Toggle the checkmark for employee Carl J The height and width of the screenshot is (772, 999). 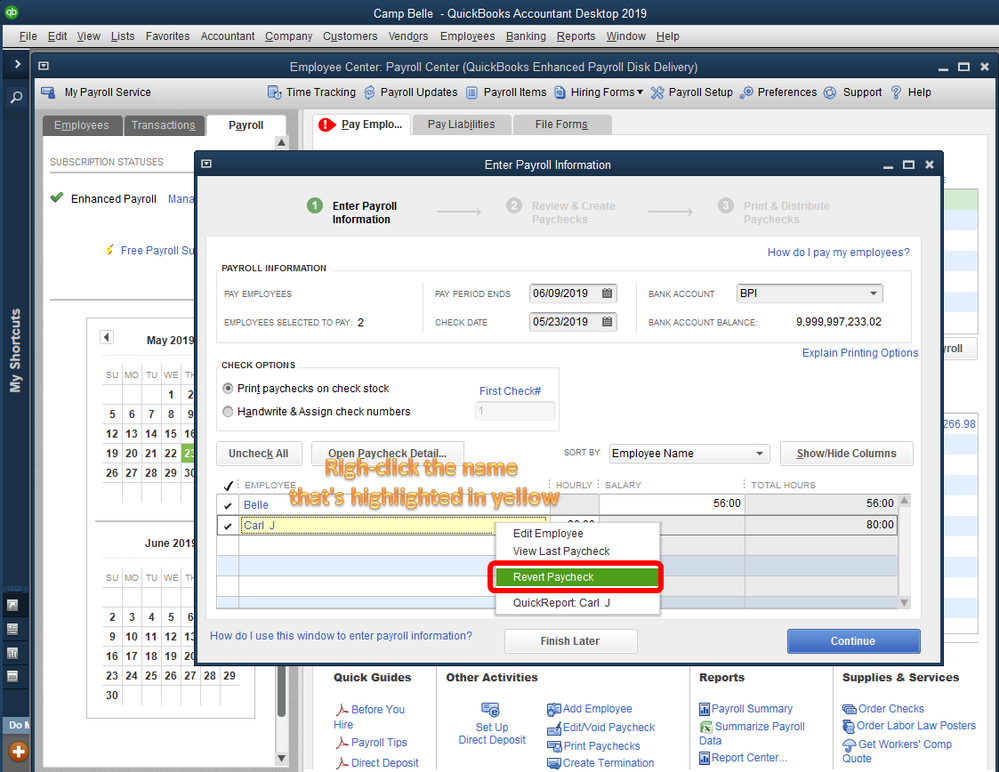click(x=227, y=526)
